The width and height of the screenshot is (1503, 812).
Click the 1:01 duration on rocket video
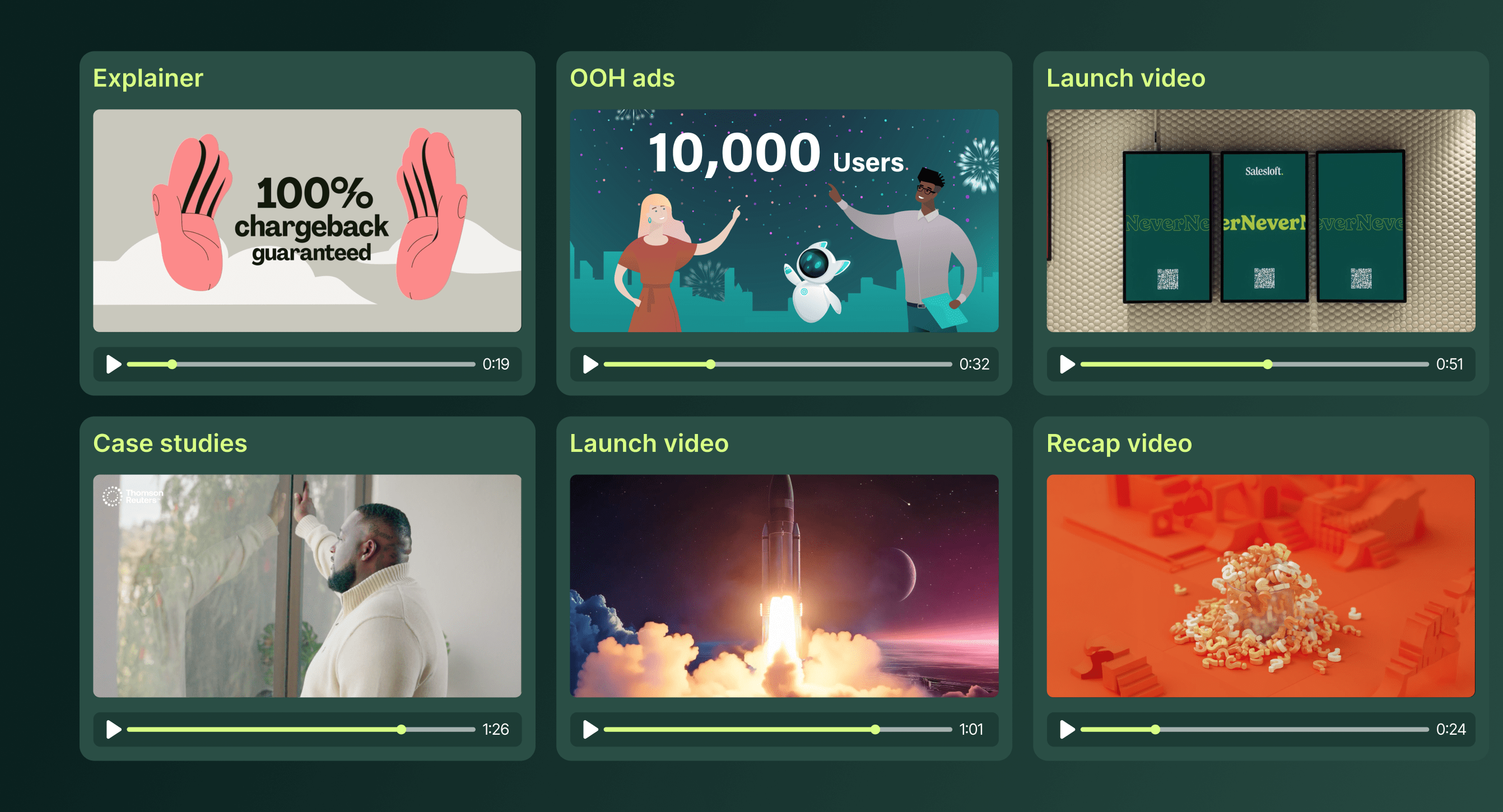(x=971, y=729)
